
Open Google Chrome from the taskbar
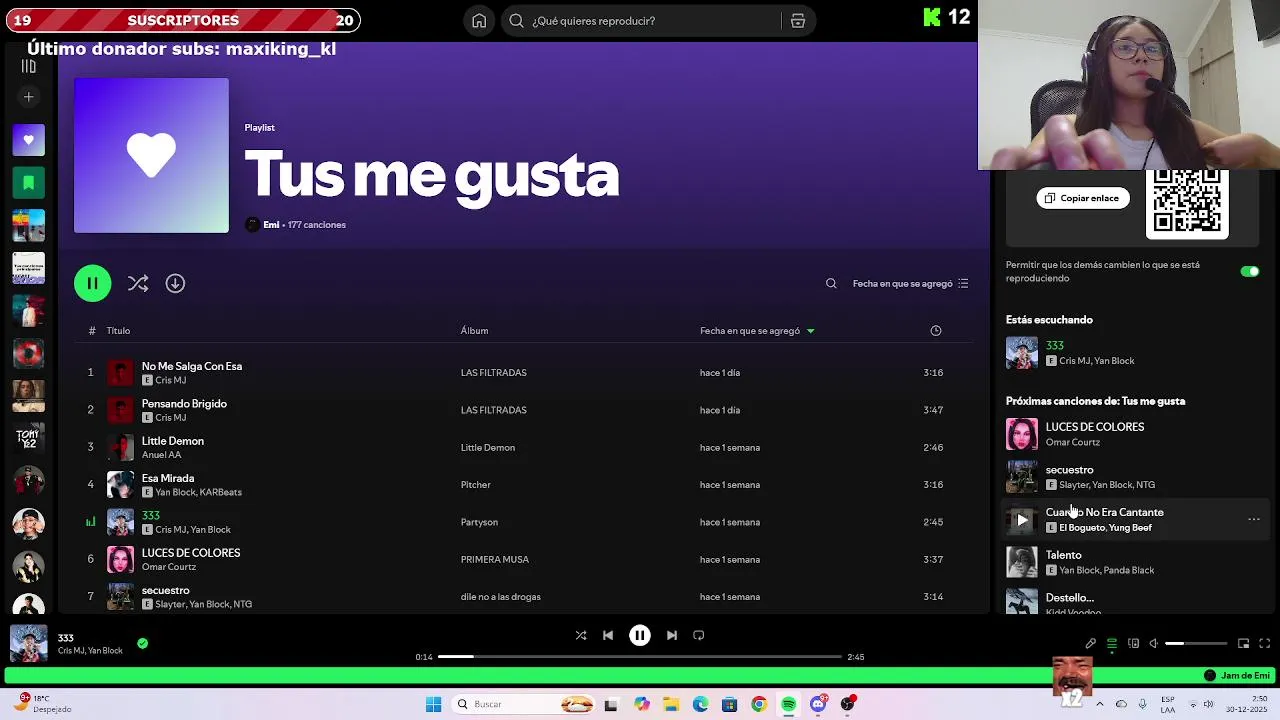pos(759,705)
